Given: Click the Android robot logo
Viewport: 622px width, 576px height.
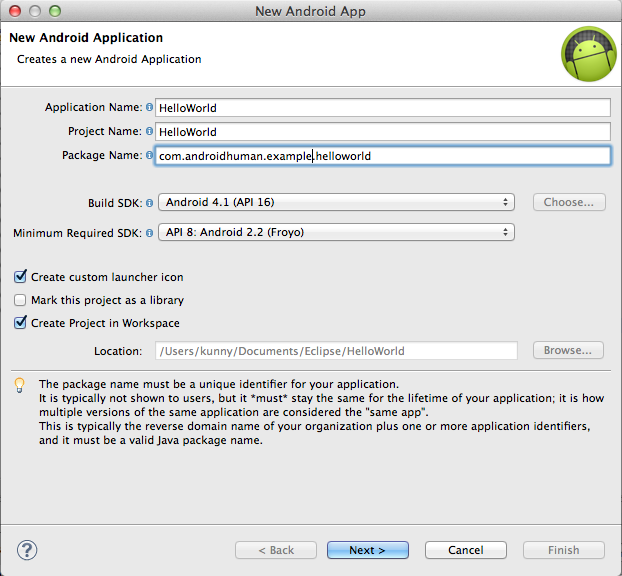Looking at the screenshot, I should pyautogui.click(x=589, y=54).
